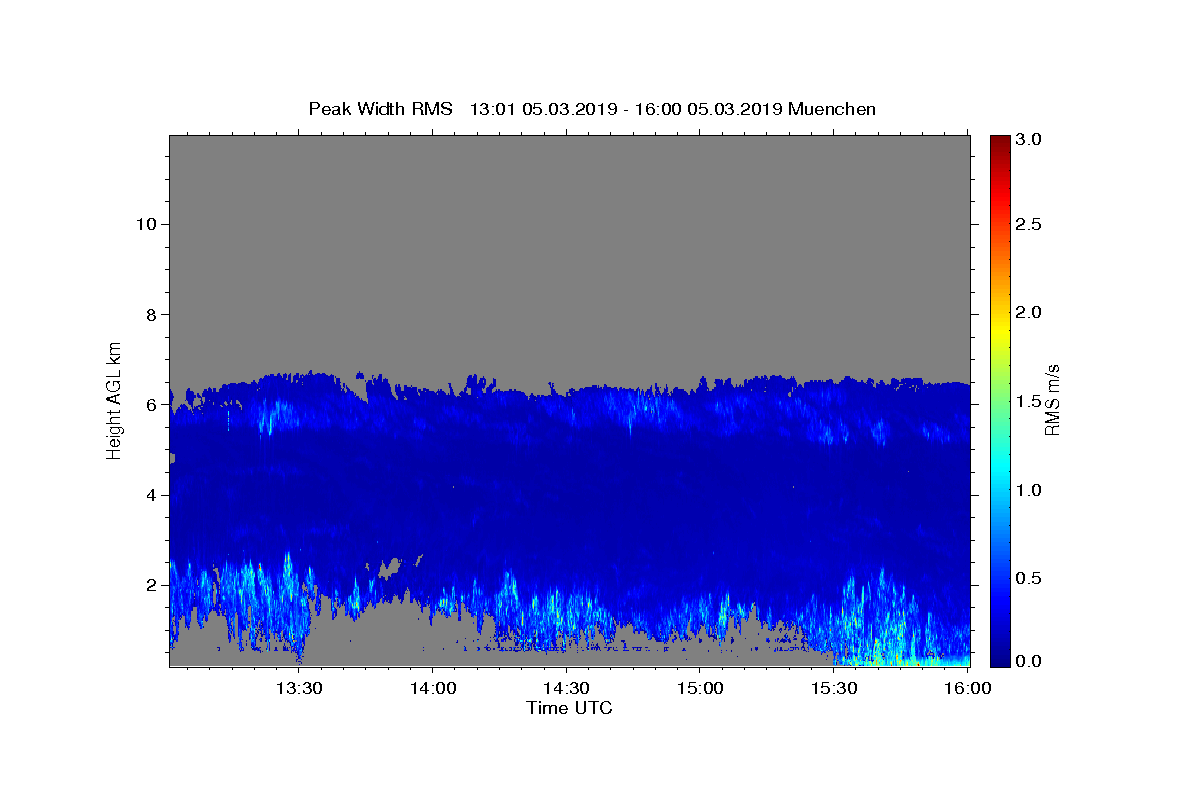The width and height of the screenshot is (1200, 800).
Task: Click the '15:00' time axis label
Action: [700, 688]
